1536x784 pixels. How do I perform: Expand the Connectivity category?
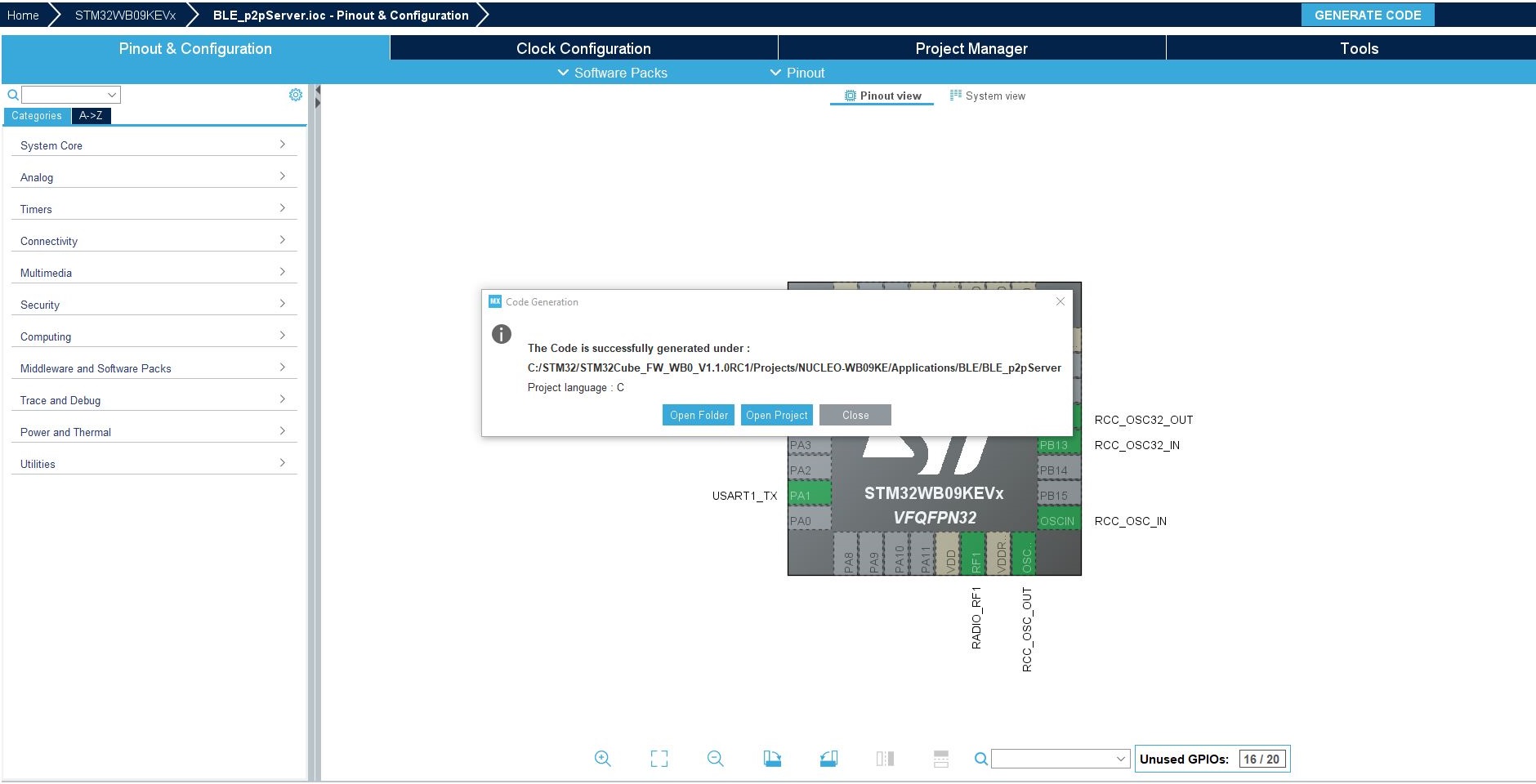154,241
